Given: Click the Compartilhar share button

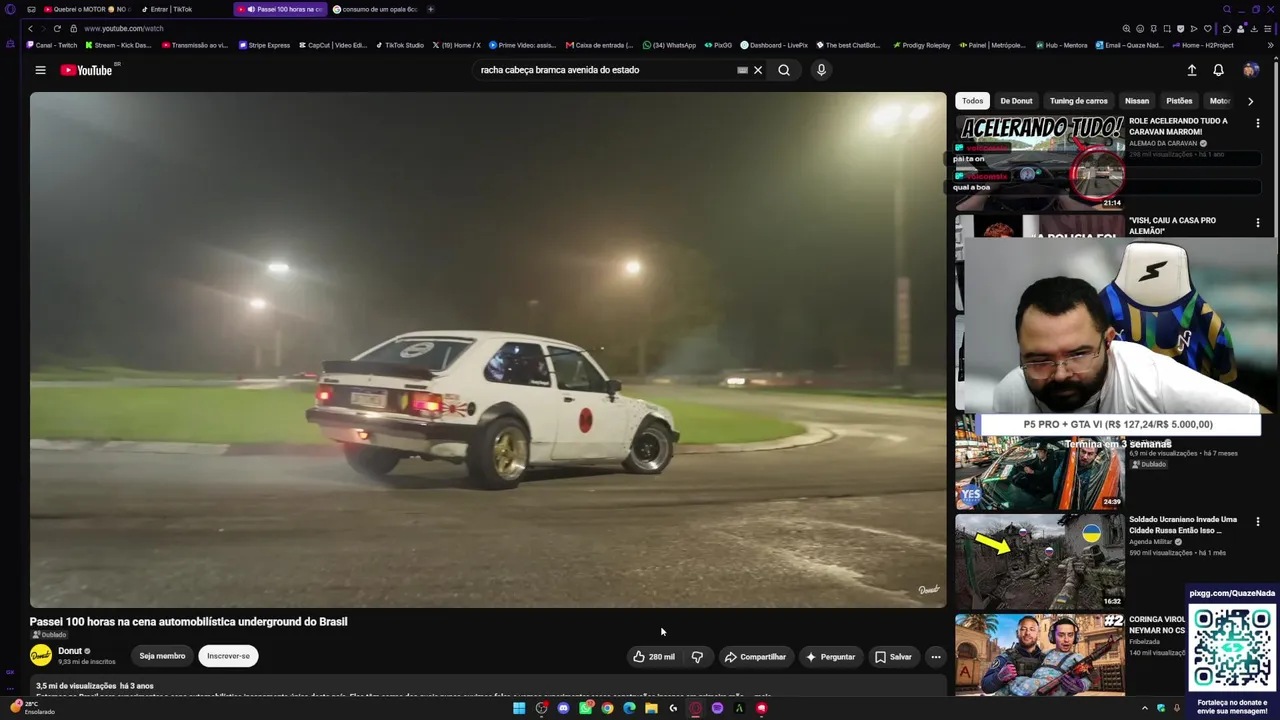Looking at the screenshot, I should tap(755, 657).
